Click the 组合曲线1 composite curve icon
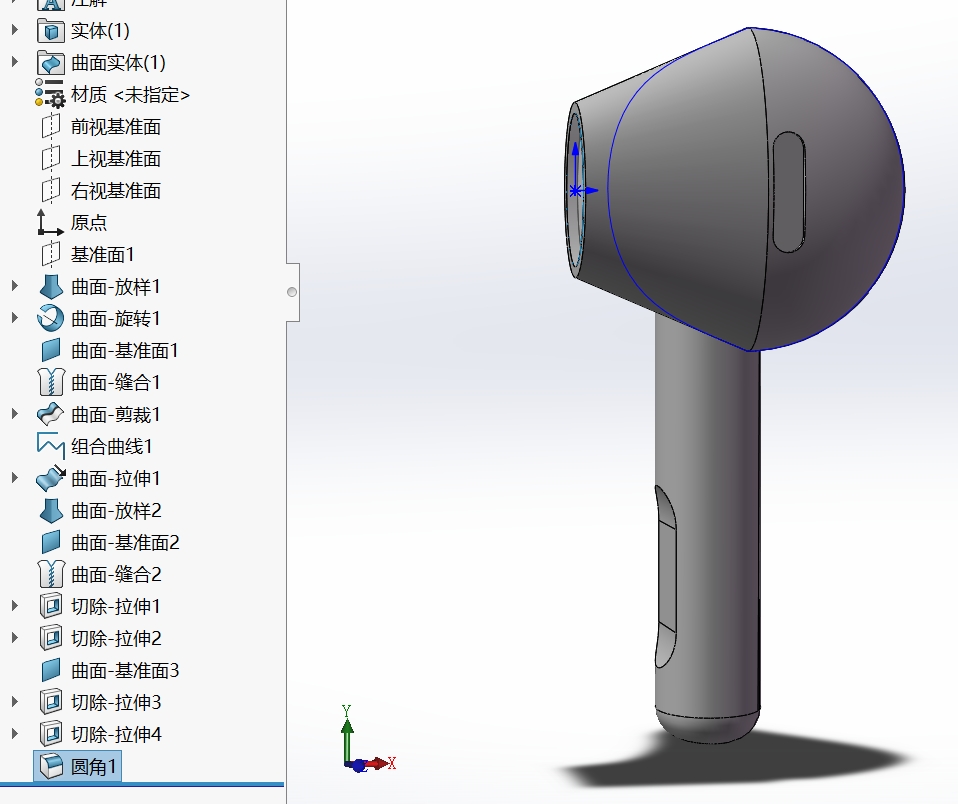 [50, 446]
